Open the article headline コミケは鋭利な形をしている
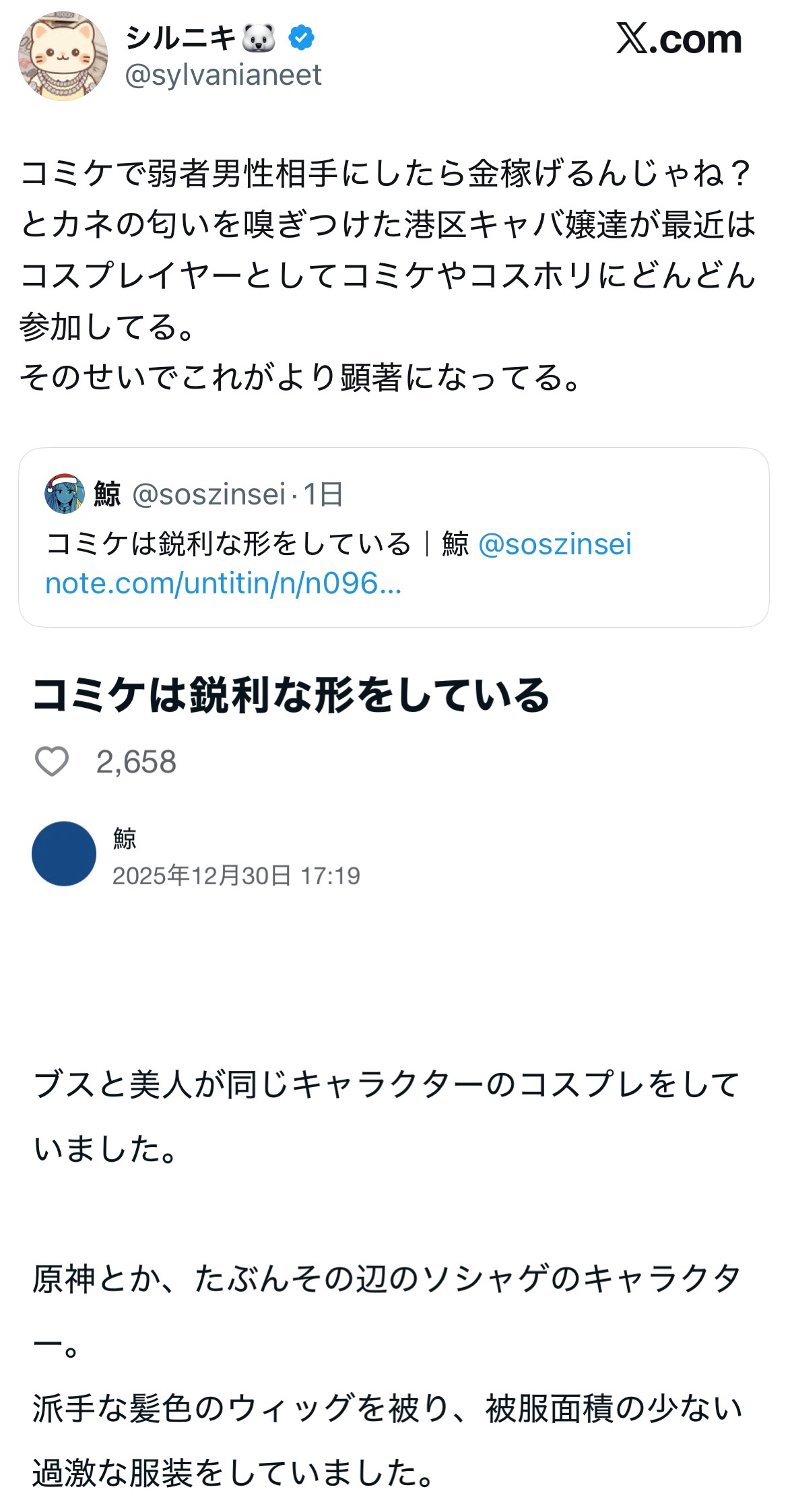The image size is (788, 1512). point(291,695)
